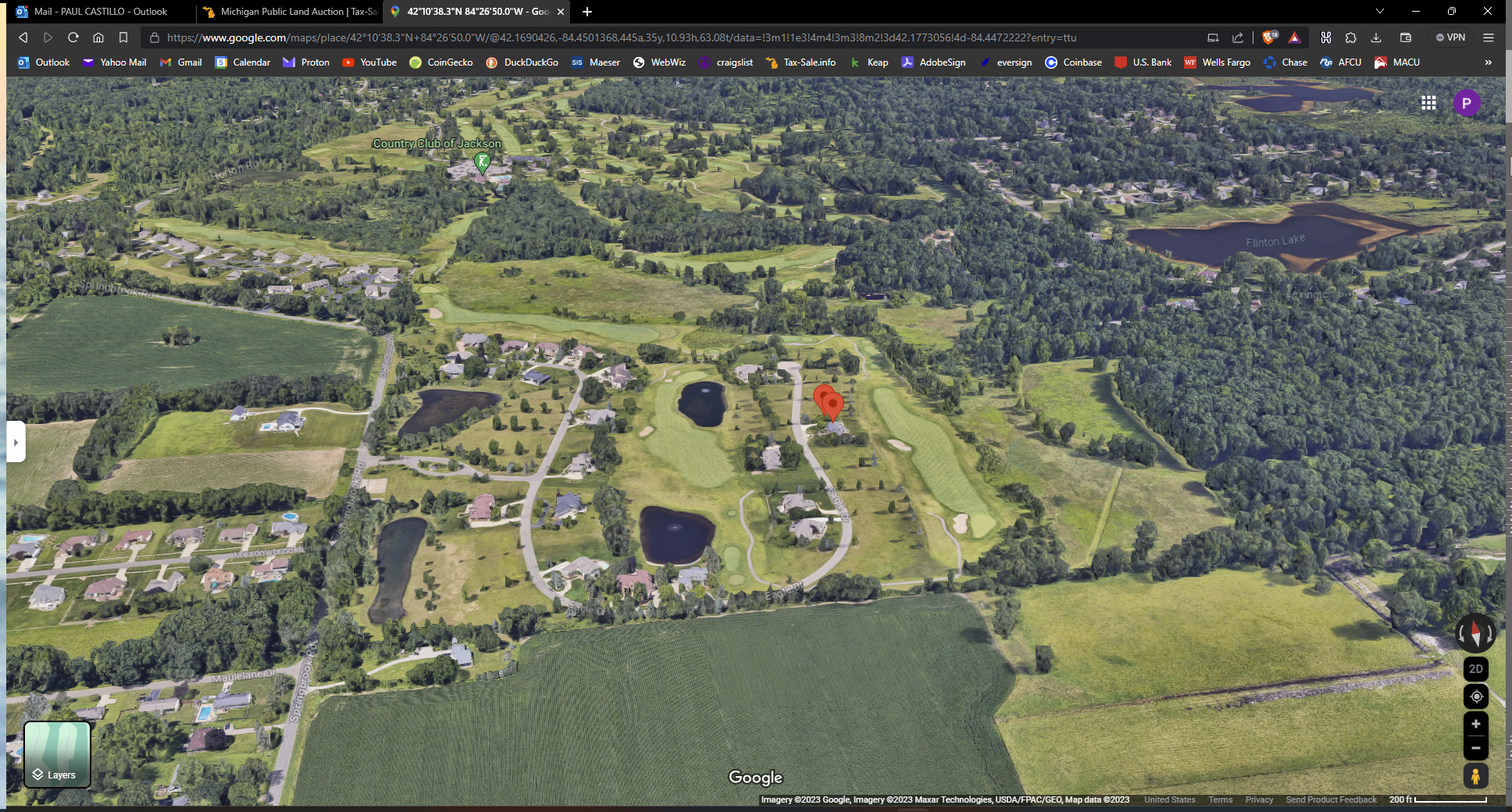Switch to Michigan Public Land Auction tab
This screenshot has width=1512, height=812.
tap(289, 12)
